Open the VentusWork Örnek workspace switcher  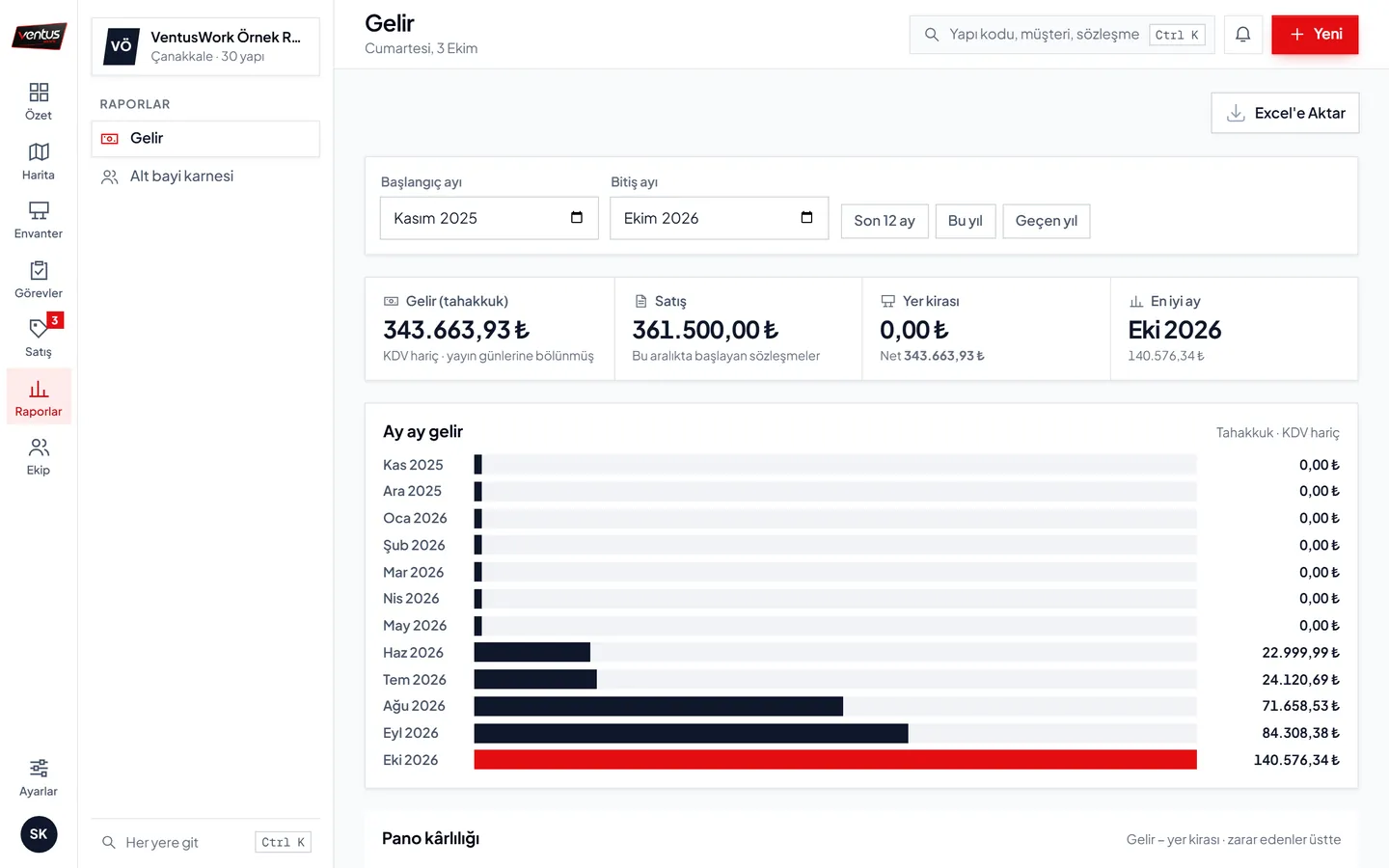(205, 46)
